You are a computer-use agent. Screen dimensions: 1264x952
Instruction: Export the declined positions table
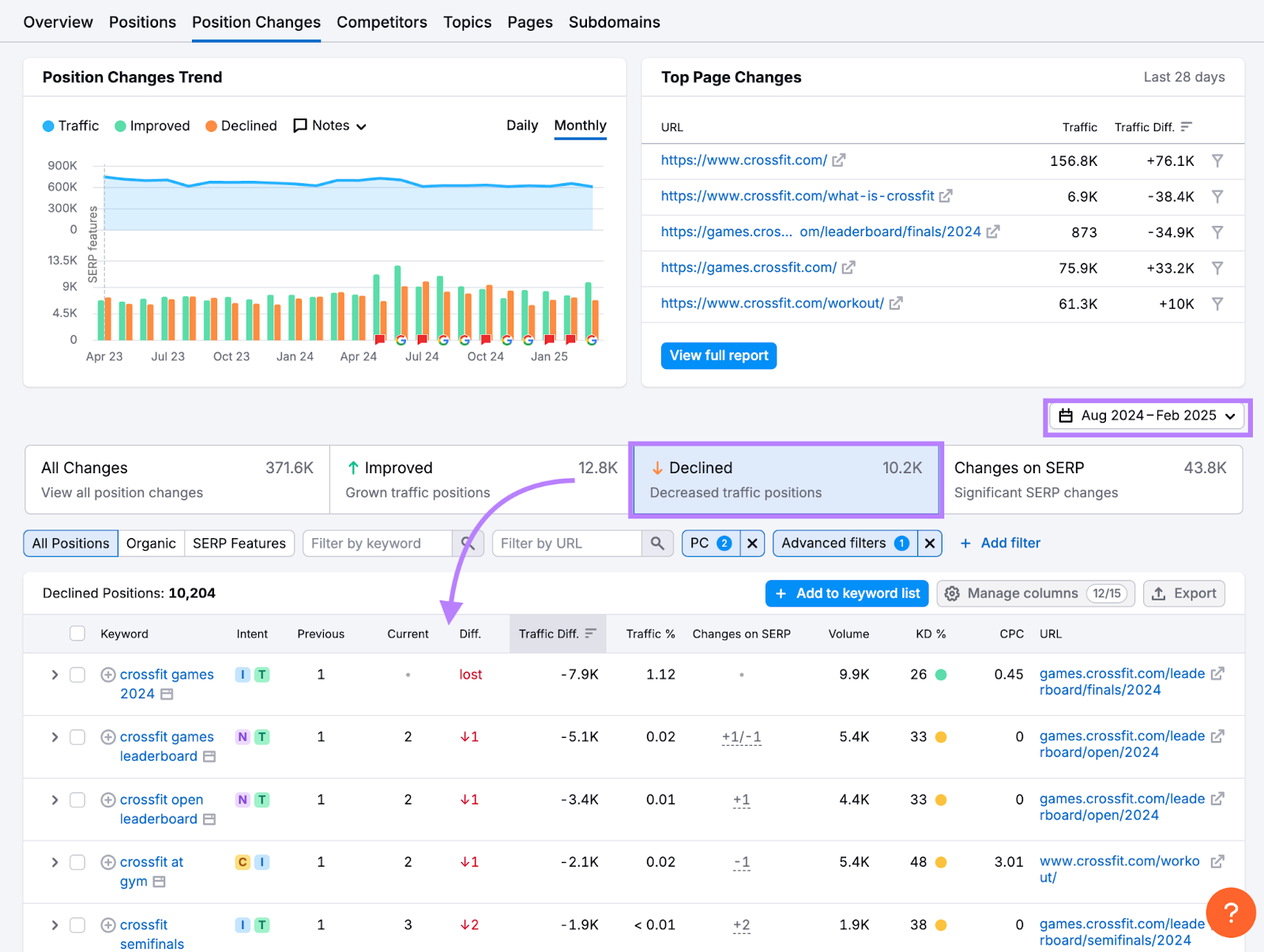point(1183,593)
